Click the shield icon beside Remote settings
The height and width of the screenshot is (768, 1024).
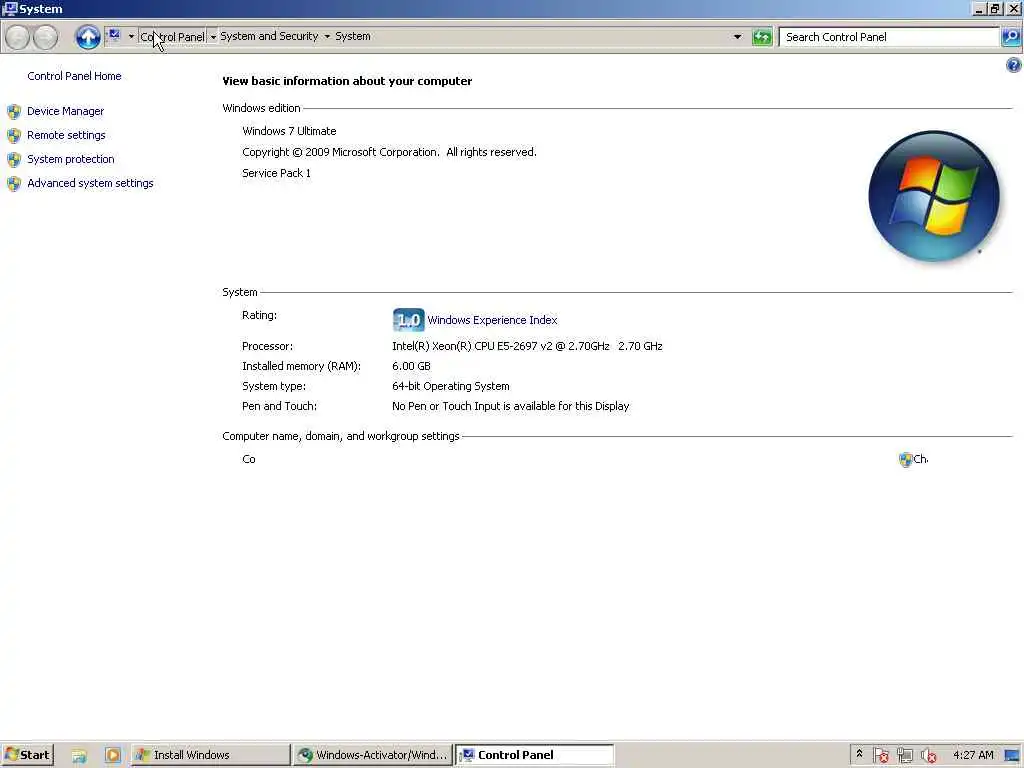pyautogui.click(x=14, y=136)
